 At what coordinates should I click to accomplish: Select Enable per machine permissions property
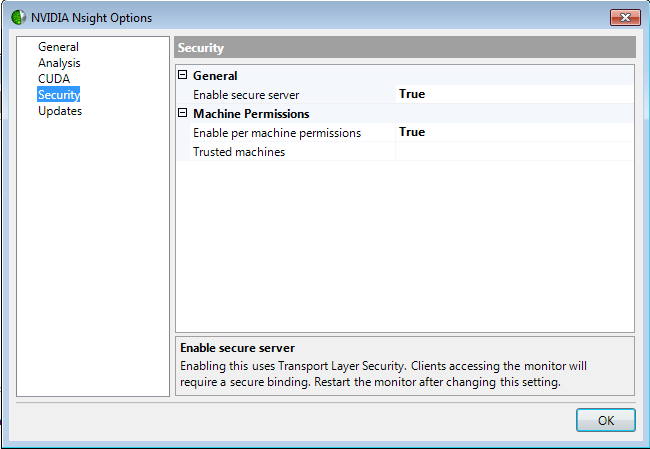tap(277, 133)
